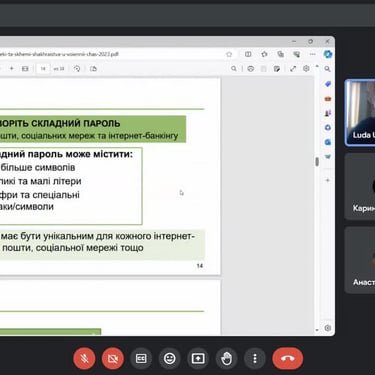Image resolution: width=375 pixels, height=375 pixels.
Task: Raise hand in the meeting
Action: (227, 359)
